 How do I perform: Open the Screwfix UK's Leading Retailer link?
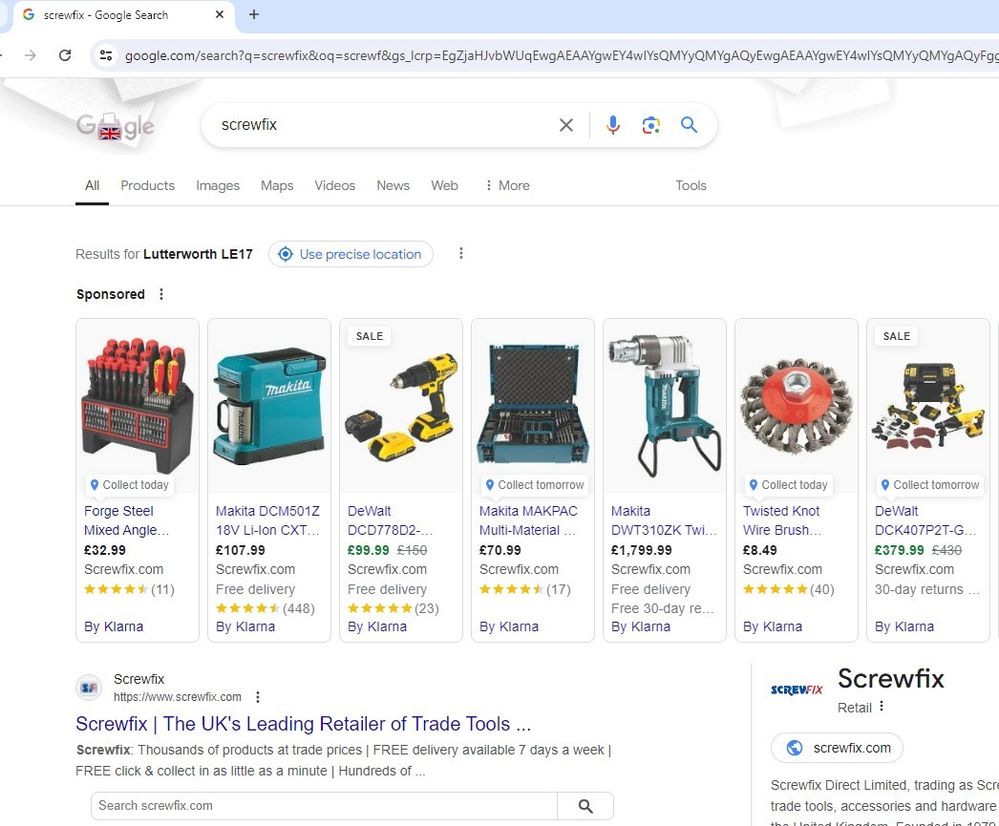coord(303,724)
